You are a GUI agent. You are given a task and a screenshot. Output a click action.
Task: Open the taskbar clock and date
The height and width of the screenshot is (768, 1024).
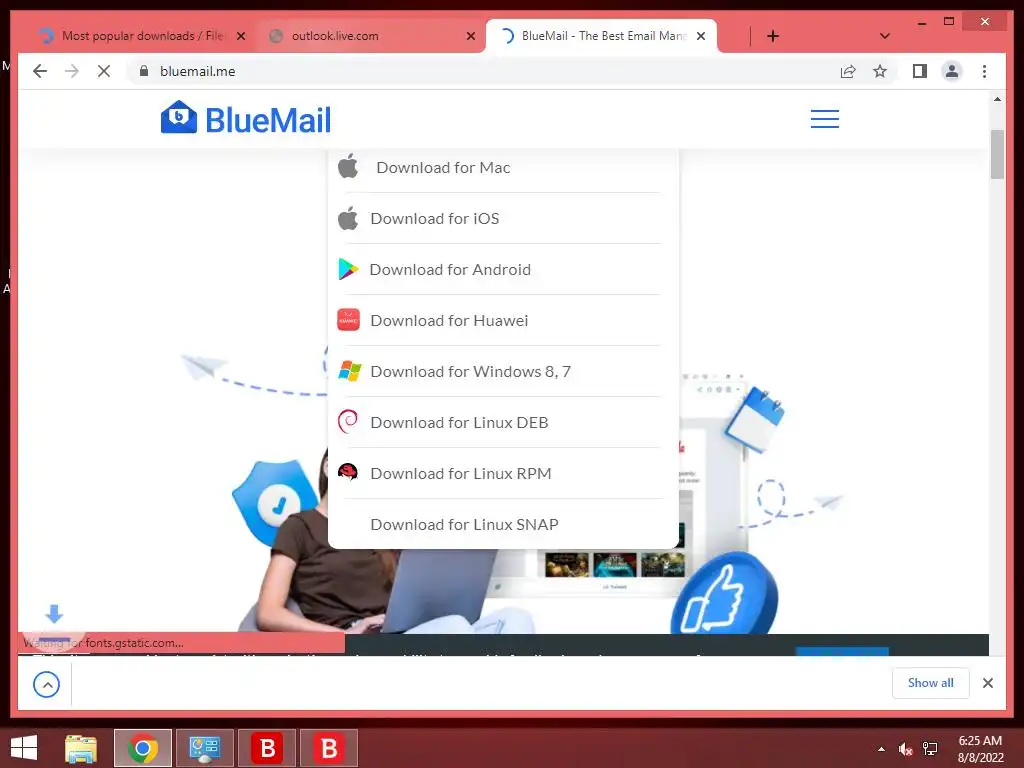pyautogui.click(x=980, y=749)
